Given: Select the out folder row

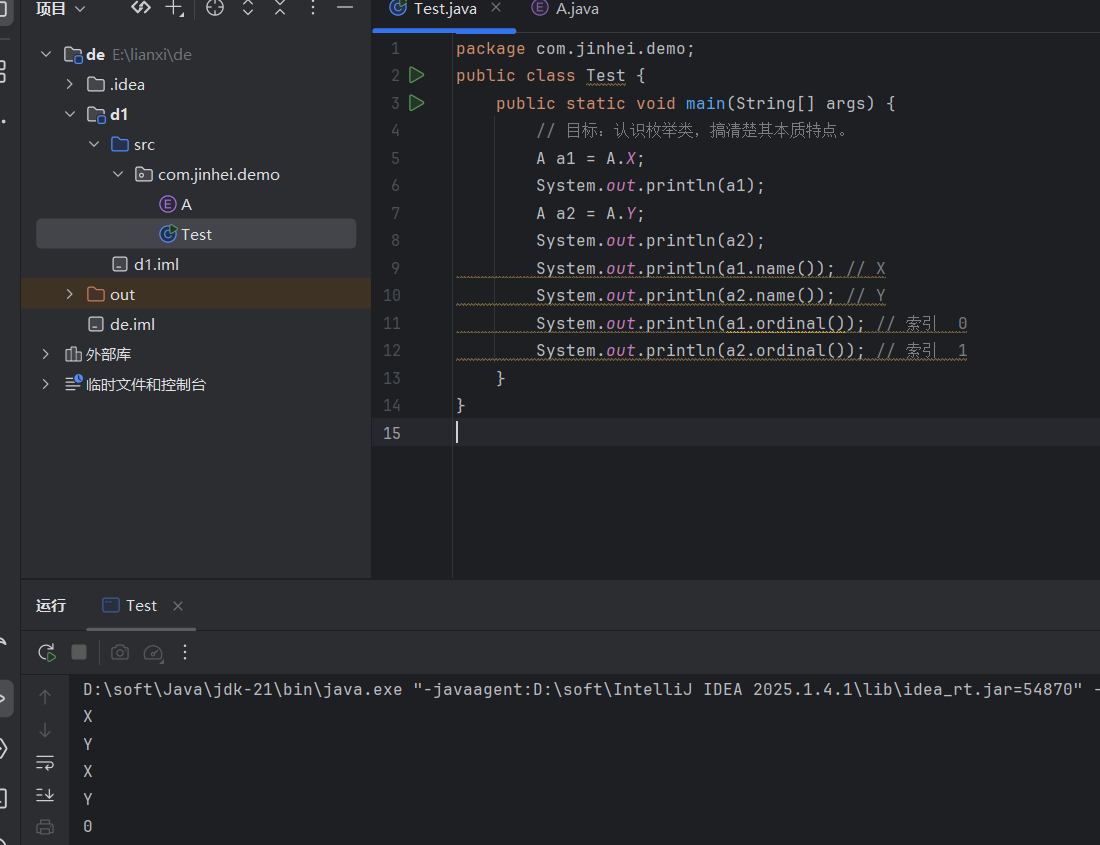Looking at the screenshot, I should click(196, 295).
